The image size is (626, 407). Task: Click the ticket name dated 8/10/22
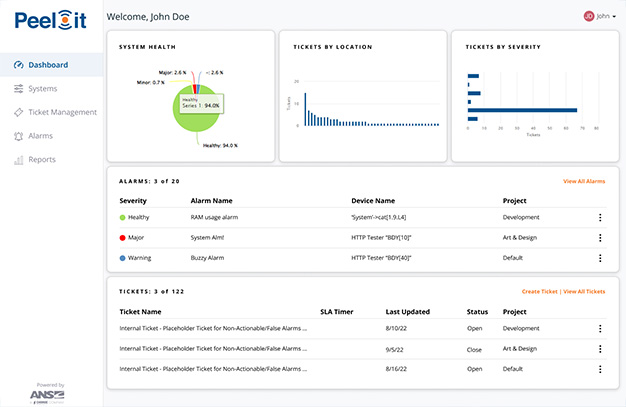(x=213, y=328)
